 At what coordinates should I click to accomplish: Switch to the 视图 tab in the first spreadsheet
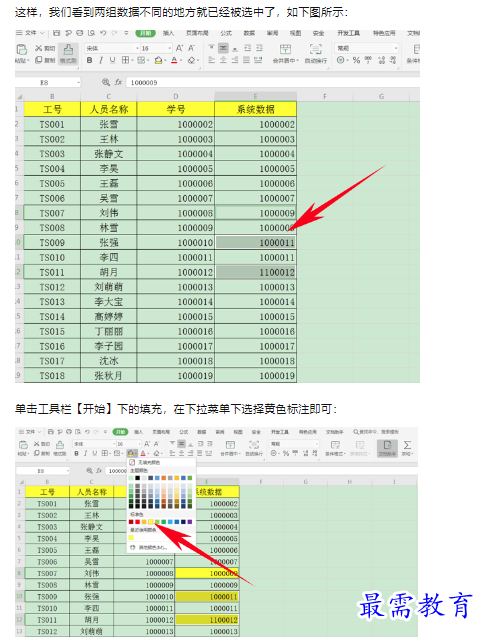coord(295,33)
